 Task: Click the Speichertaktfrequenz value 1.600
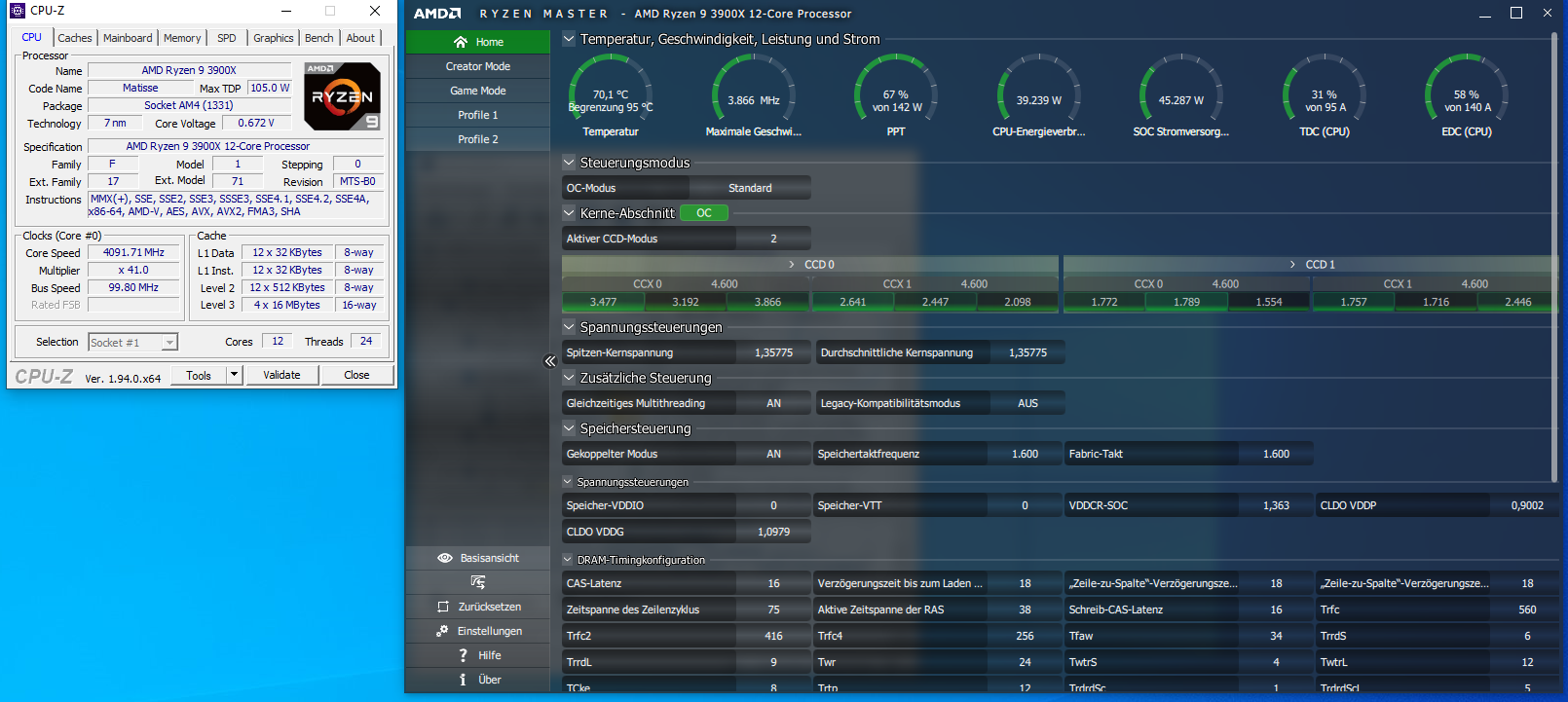point(1025,454)
